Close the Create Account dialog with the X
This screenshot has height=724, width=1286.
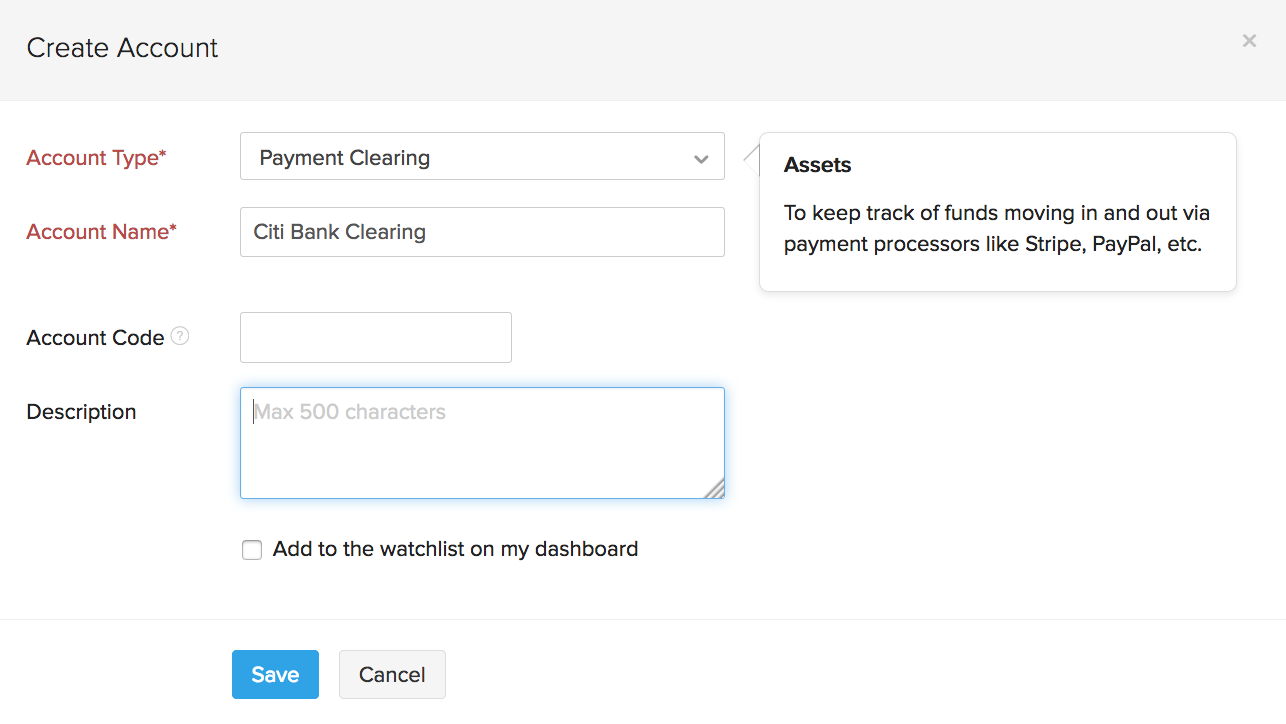tap(1248, 40)
